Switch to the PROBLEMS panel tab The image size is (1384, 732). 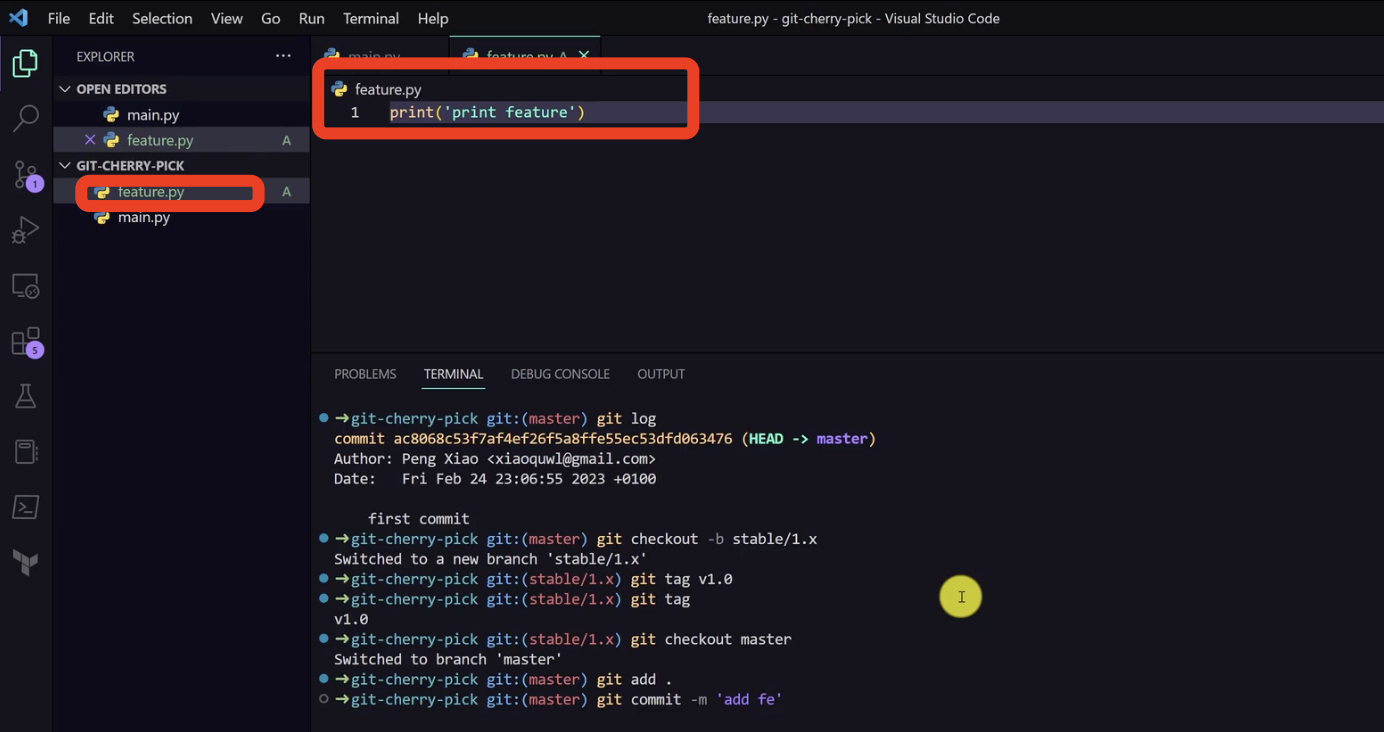tap(365, 374)
